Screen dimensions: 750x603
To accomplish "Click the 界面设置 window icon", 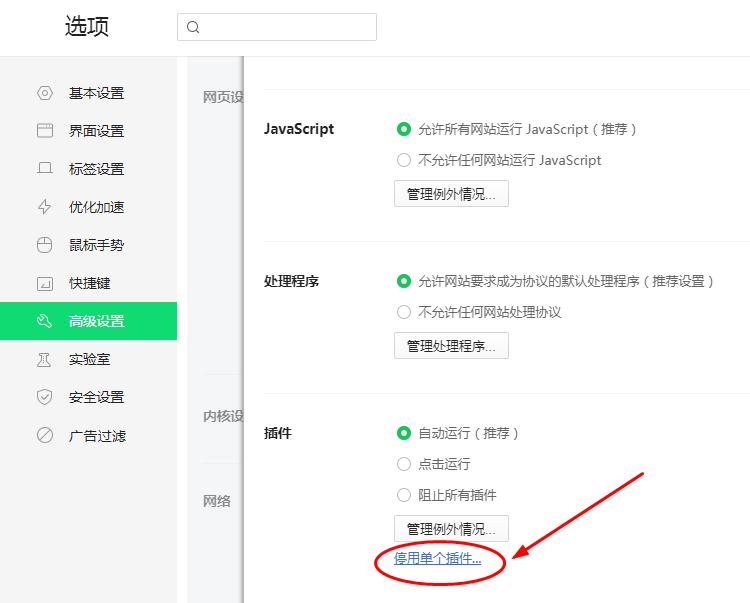I will (x=44, y=131).
